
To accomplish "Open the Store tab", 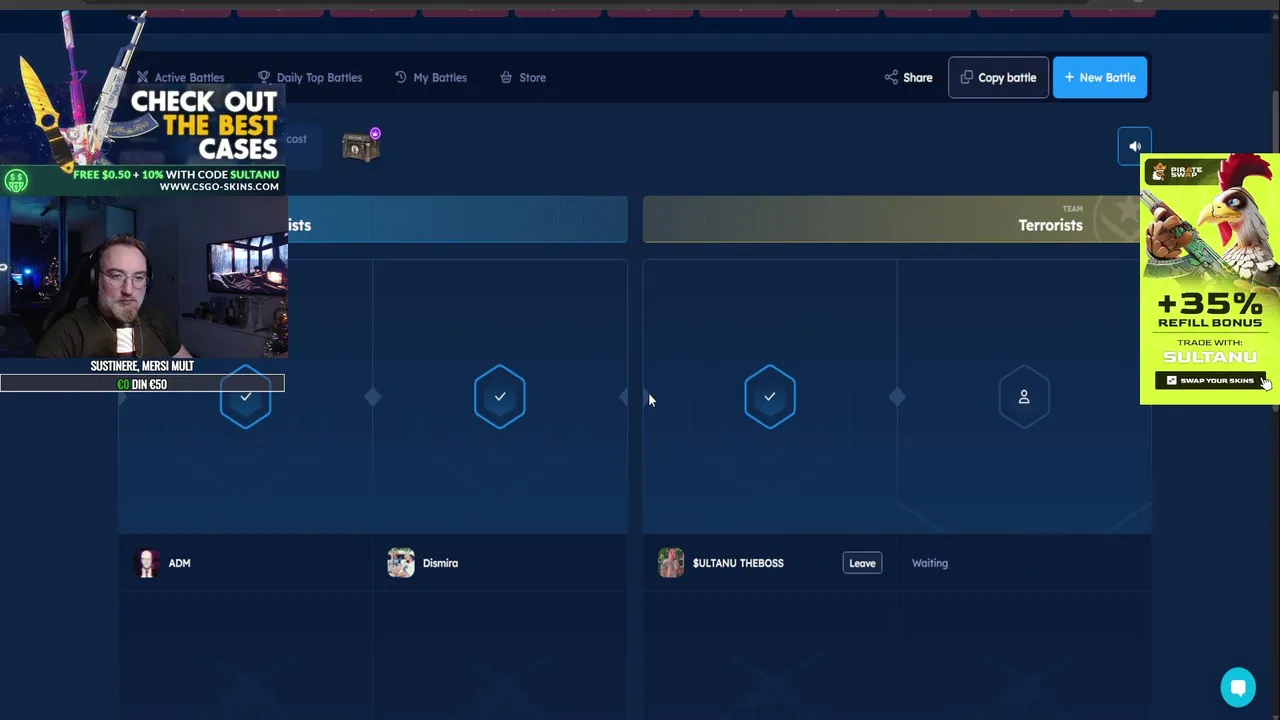I will click(522, 77).
